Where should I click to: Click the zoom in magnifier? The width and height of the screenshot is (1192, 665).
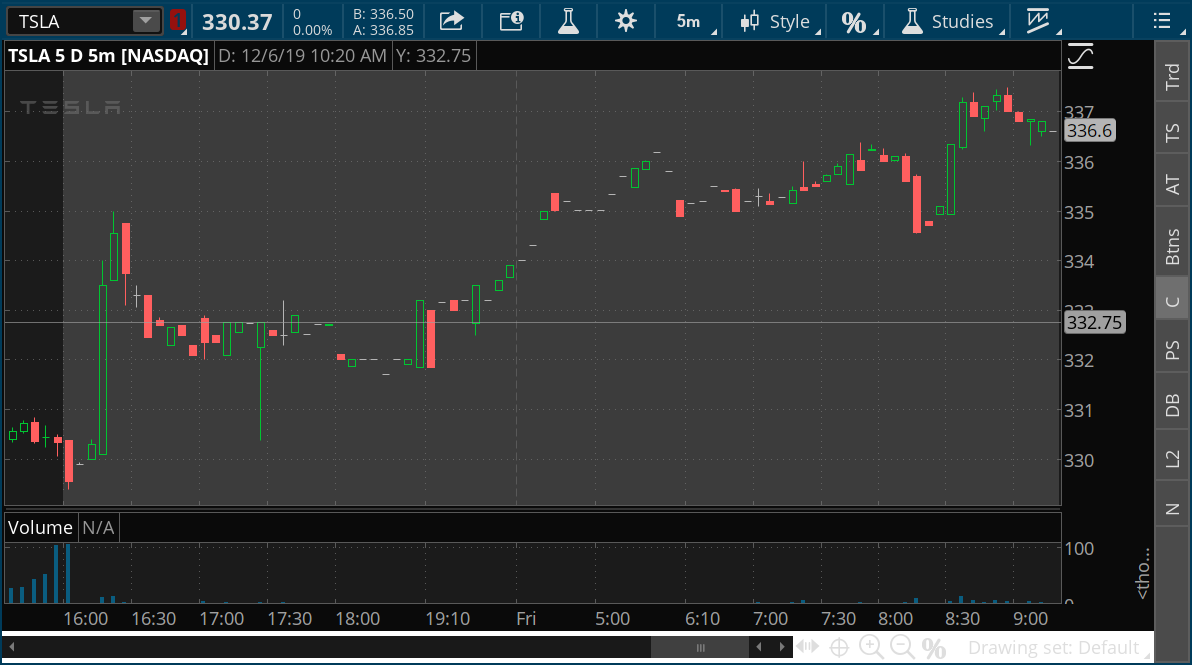point(871,648)
